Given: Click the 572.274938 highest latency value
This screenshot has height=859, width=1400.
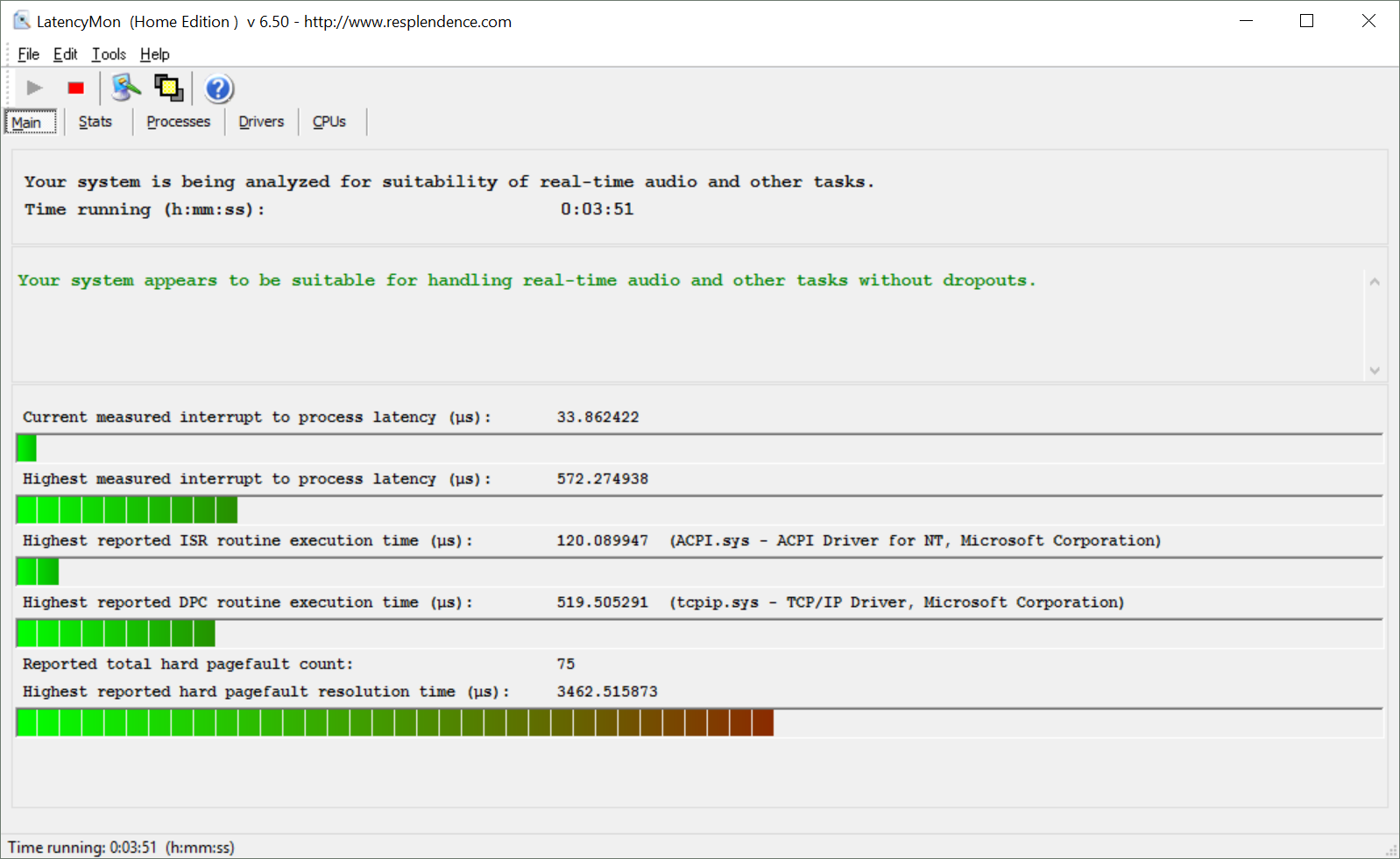Looking at the screenshot, I should point(602,479).
